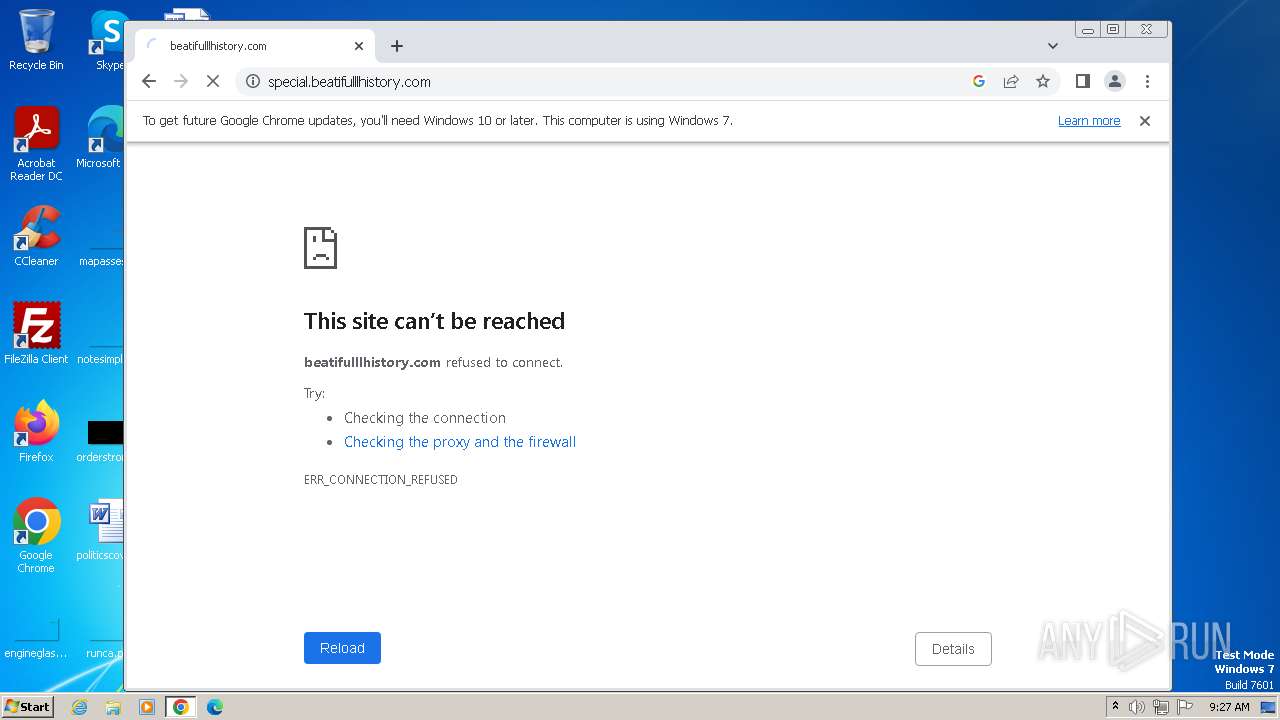Open the Windows Start menu
The height and width of the screenshot is (720, 1280).
click(x=27, y=706)
